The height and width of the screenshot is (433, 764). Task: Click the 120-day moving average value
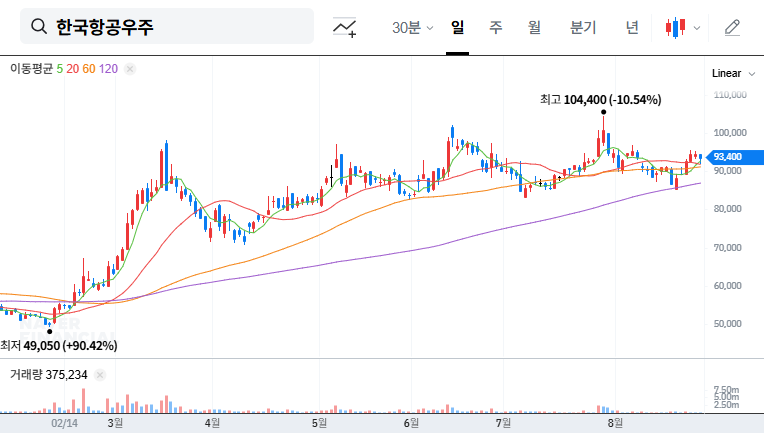(x=108, y=69)
